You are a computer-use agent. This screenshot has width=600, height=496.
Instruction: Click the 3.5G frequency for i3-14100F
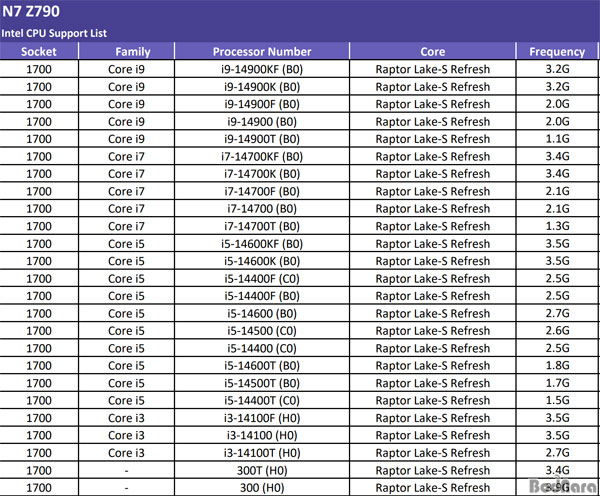coord(557,418)
